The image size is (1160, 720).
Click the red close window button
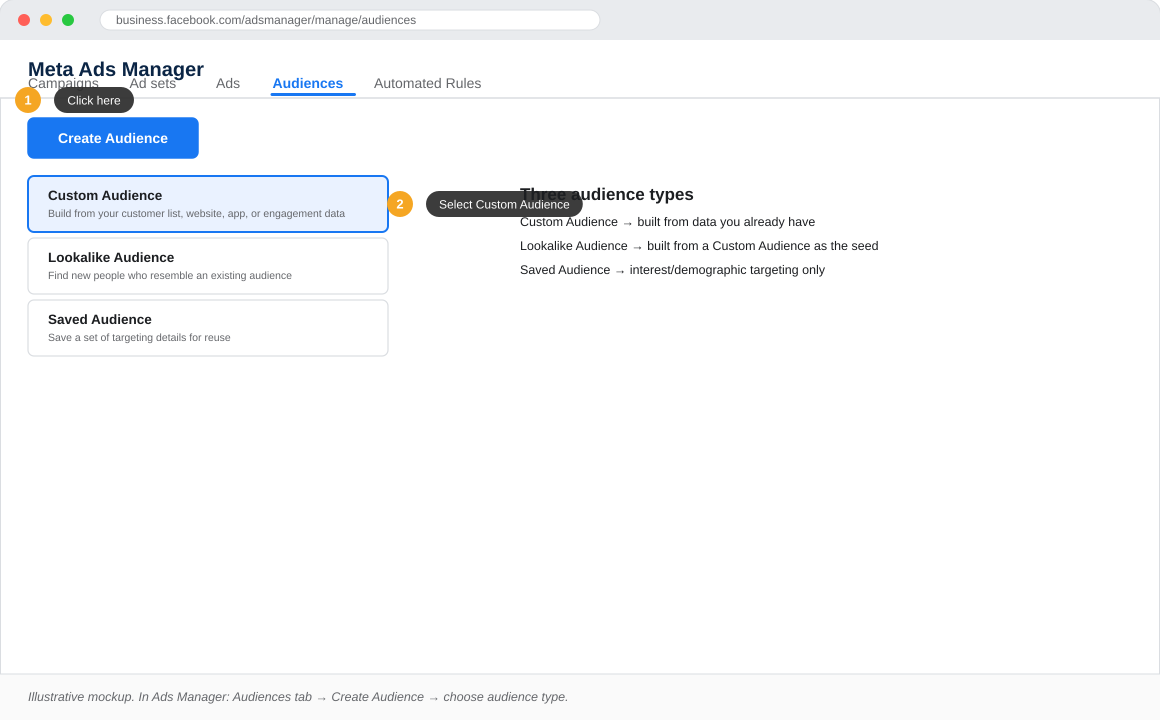pyautogui.click(x=24, y=20)
